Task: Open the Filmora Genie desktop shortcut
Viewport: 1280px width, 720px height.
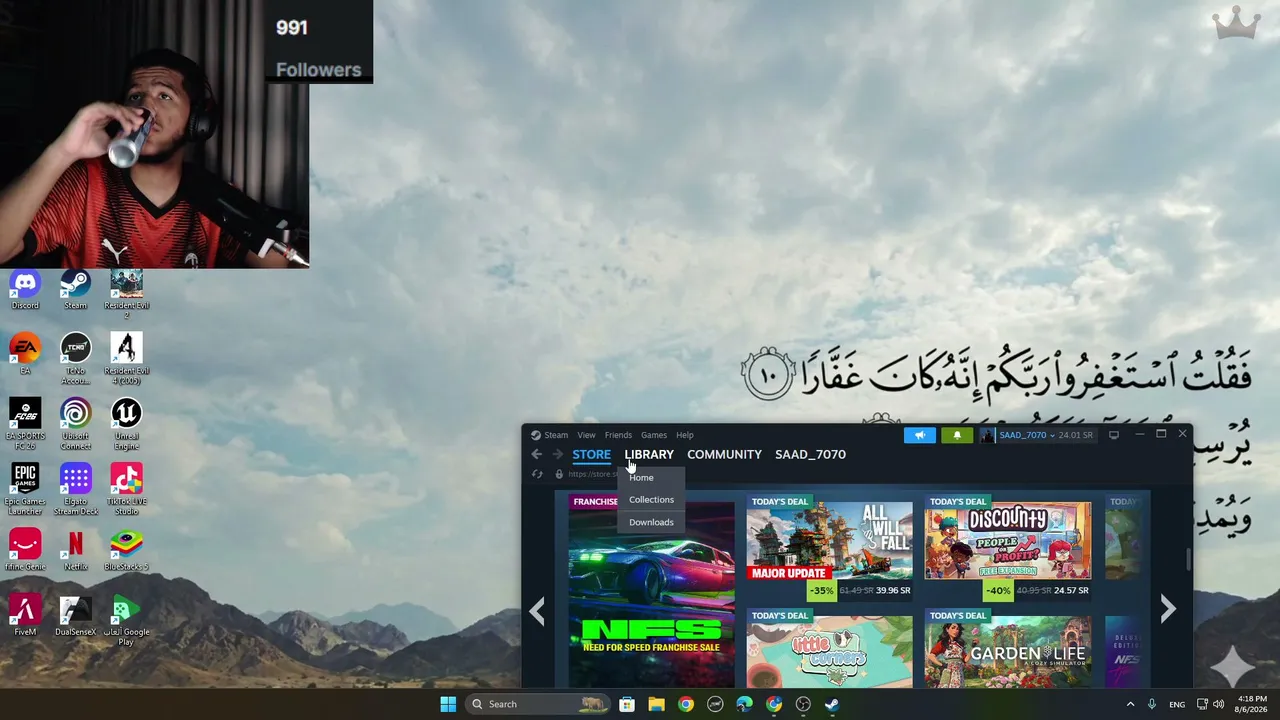Action: [25, 549]
